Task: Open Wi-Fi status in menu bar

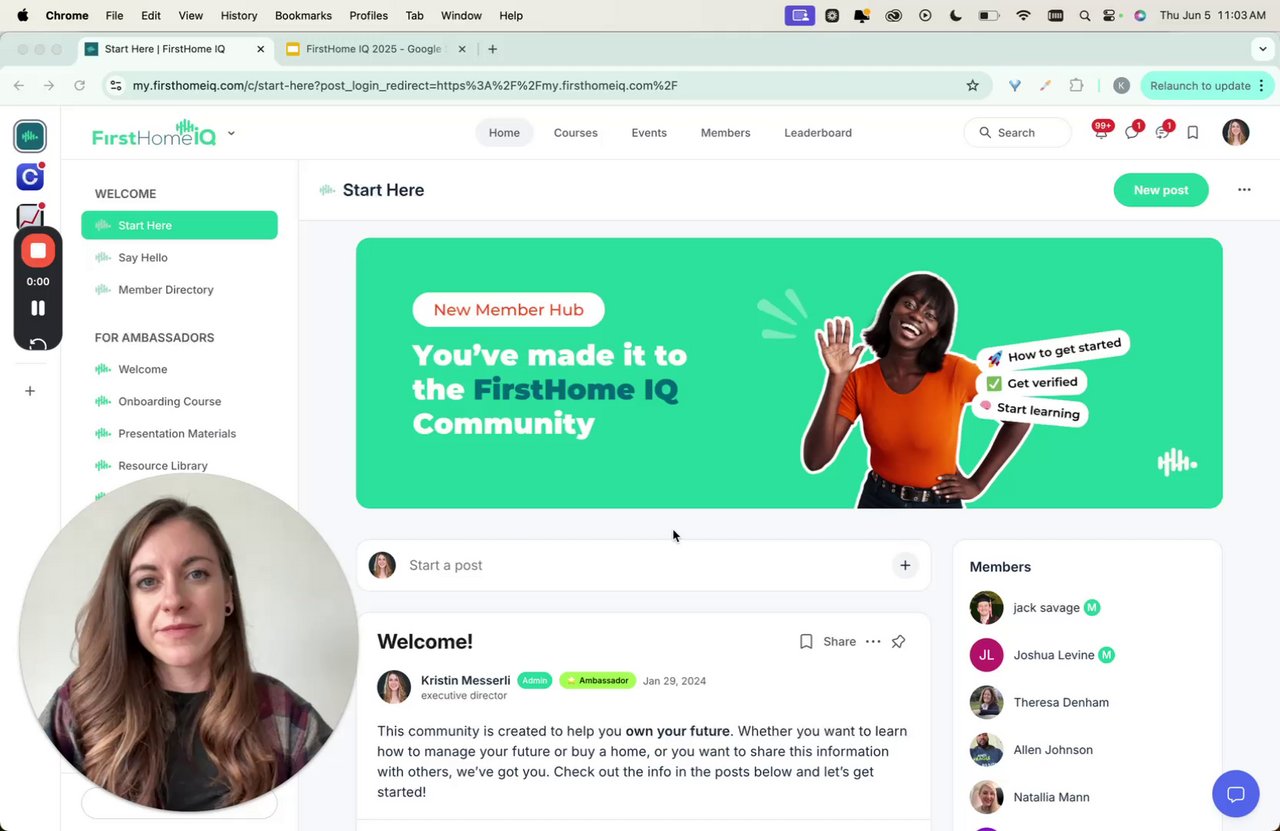Action: (1022, 15)
